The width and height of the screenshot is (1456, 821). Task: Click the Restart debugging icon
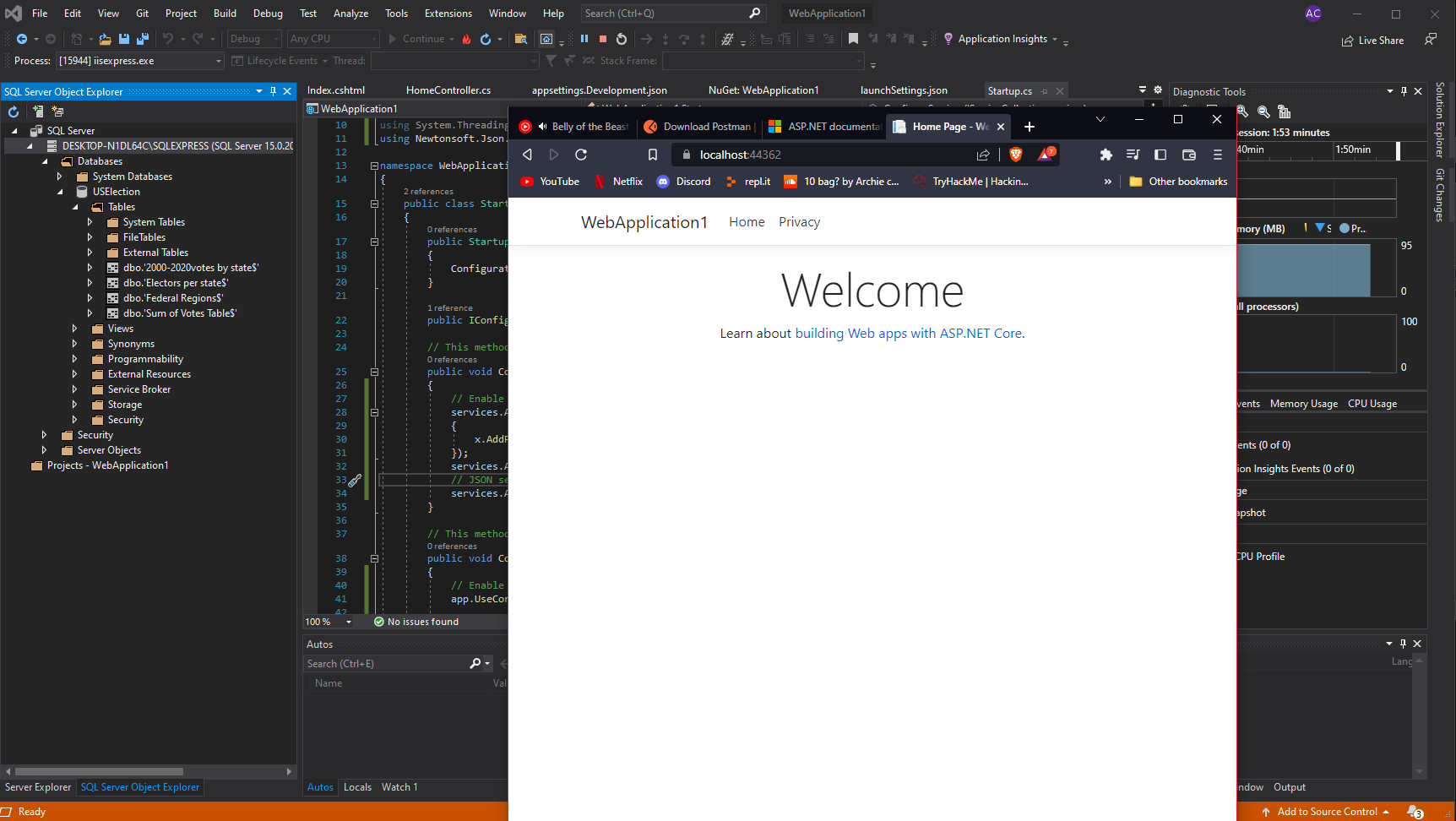621,38
